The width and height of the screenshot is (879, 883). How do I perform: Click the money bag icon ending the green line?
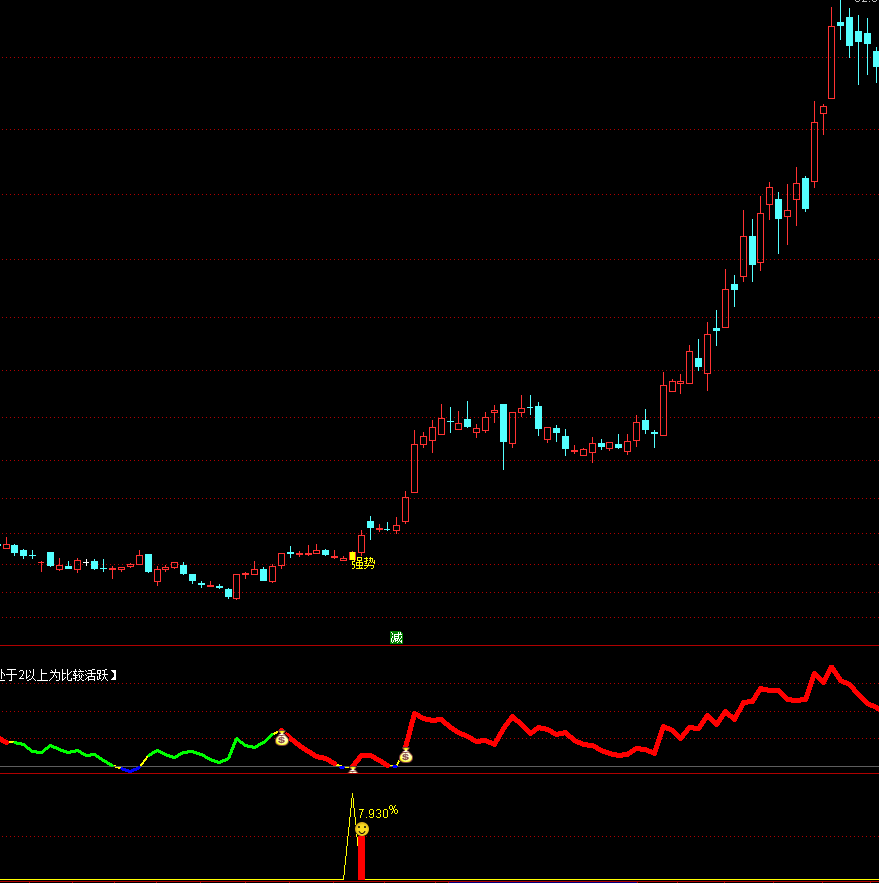pos(282,738)
